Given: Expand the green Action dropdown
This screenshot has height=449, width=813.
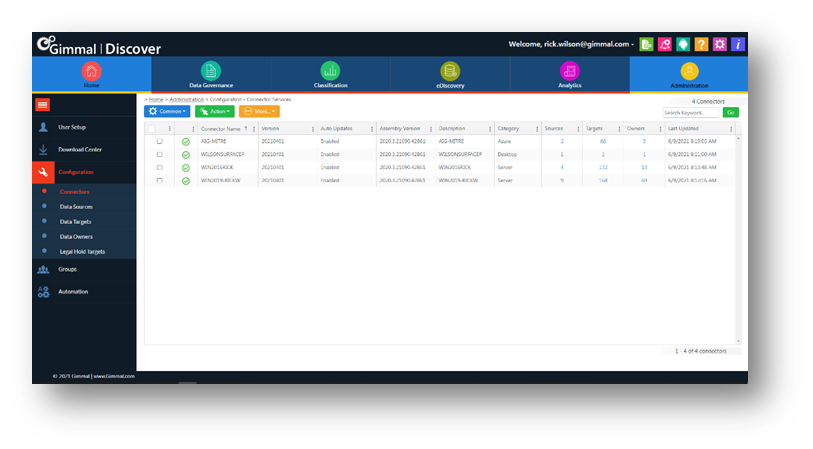Looking at the screenshot, I should click(215, 111).
